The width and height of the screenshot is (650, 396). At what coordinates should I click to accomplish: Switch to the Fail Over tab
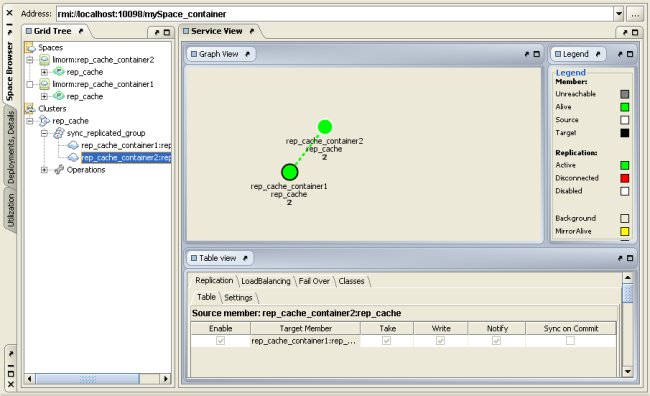tap(314, 281)
